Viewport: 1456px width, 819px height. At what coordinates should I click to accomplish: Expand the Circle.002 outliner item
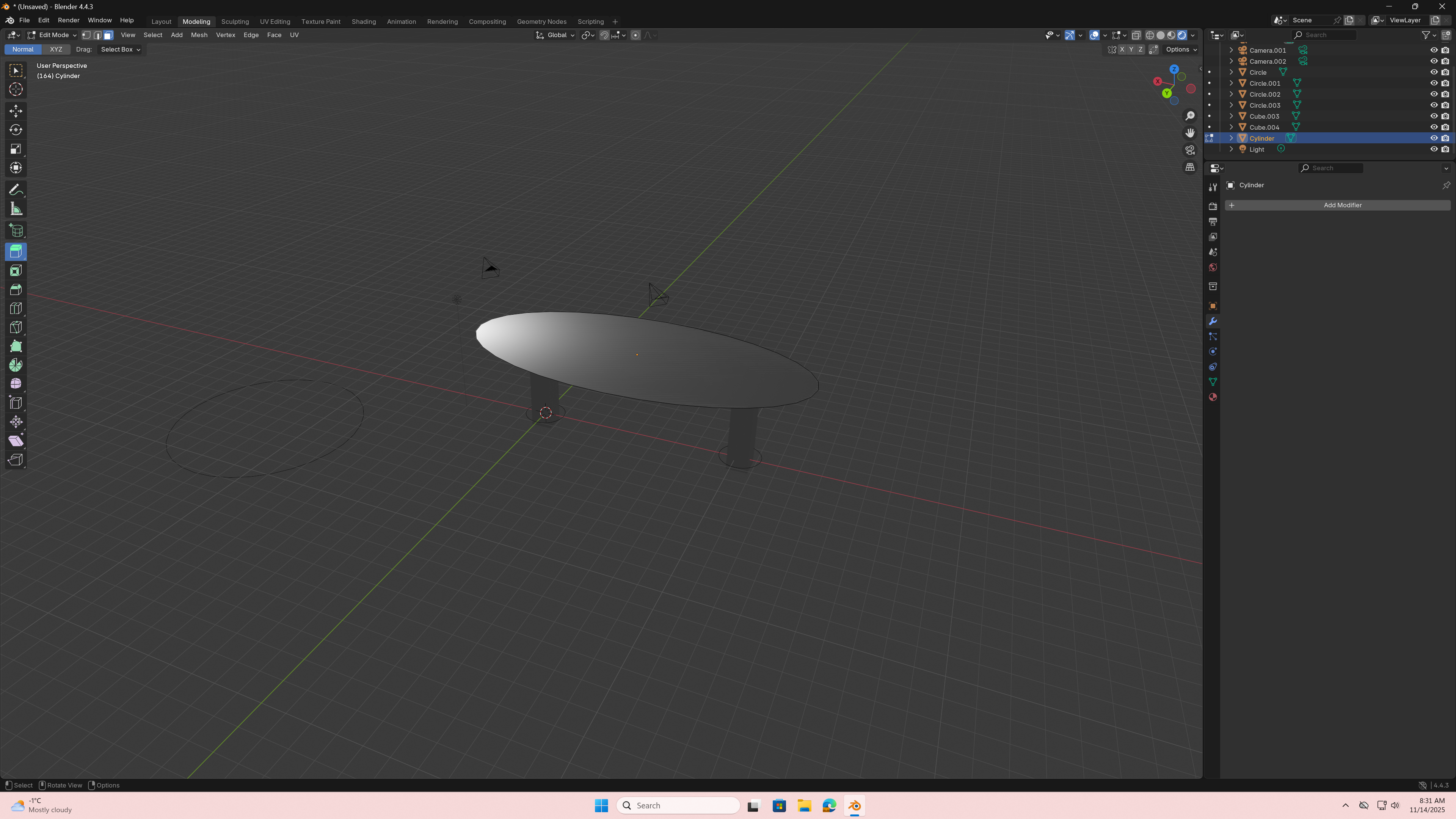tap(1231, 94)
